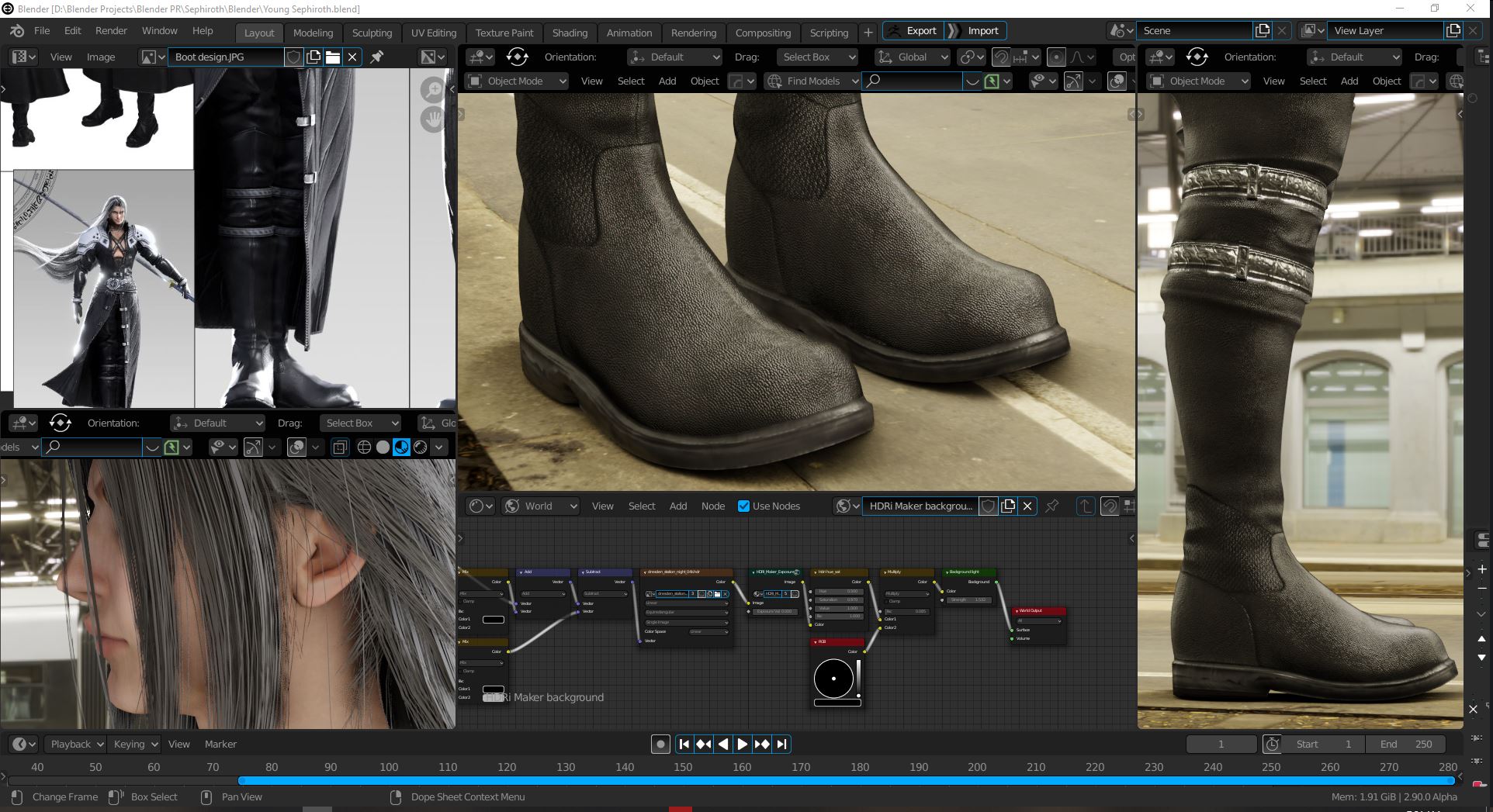Click auto keying record button
The image size is (1493, 812).
point(660,744)
